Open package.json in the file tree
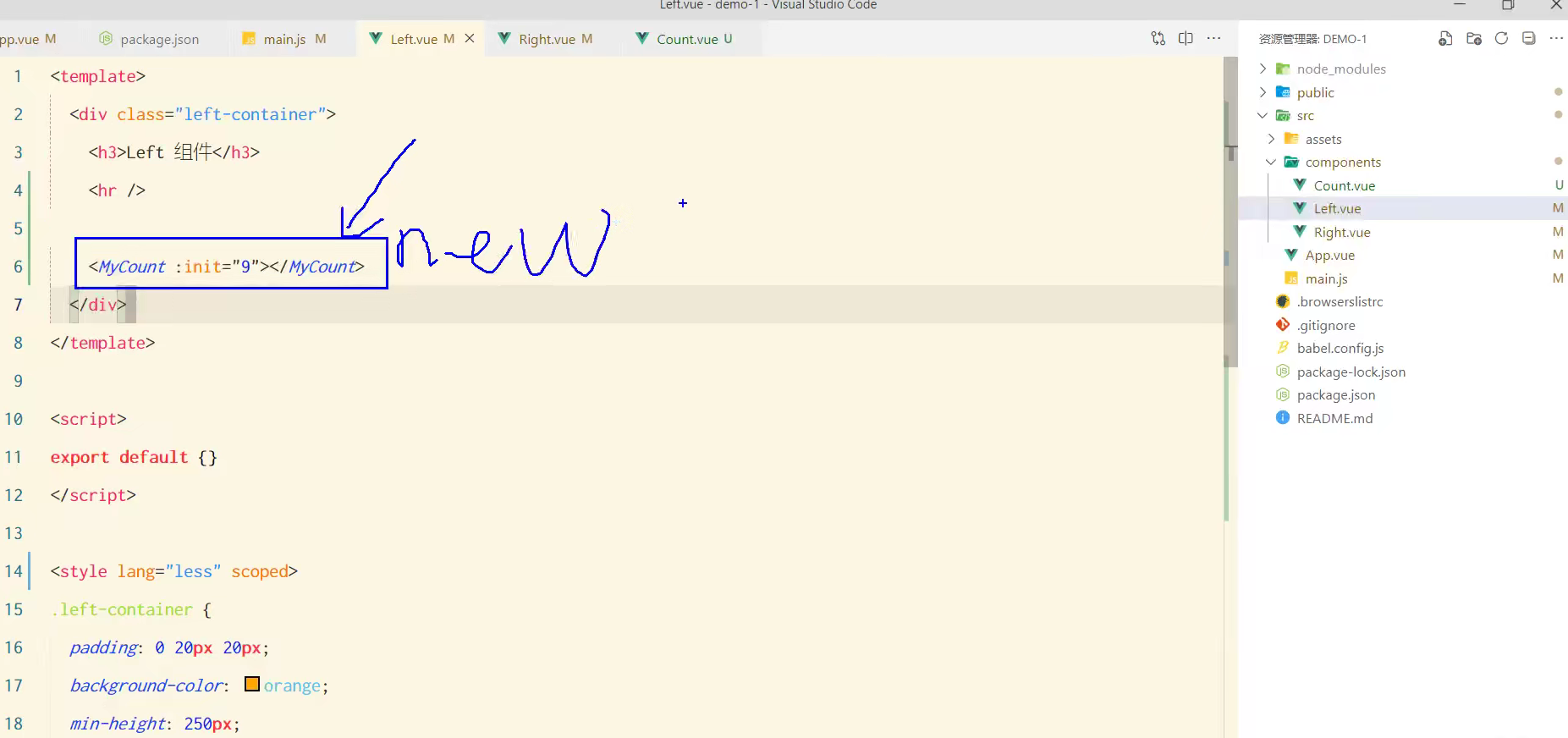 click(1336, 394)
